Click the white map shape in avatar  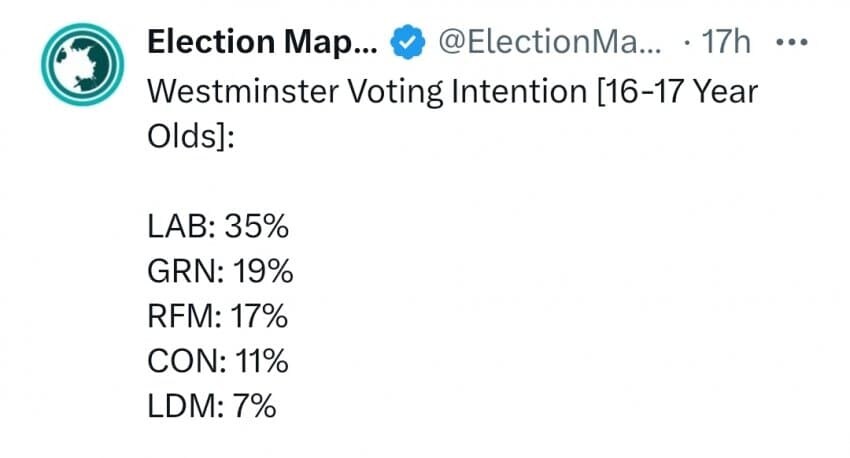(x=81, y=64)
